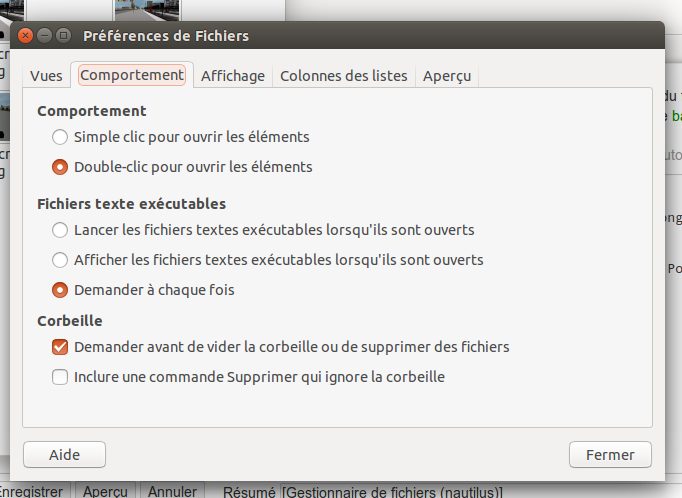The image size is (682, 498).
Task: Select Lancer les fichiers textes exécutables option
Action: tap(61, 230)
